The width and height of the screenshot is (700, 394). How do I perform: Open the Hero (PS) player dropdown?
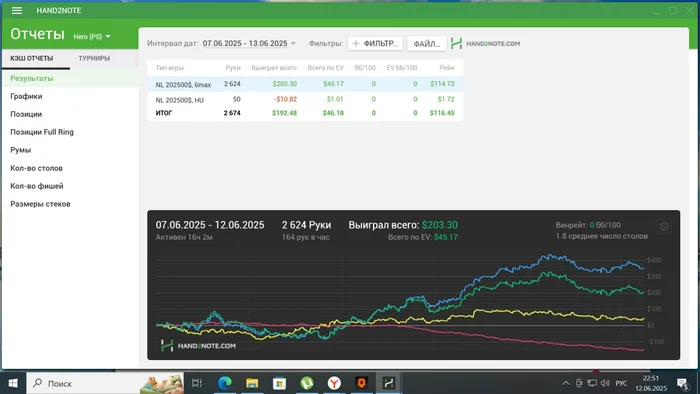tap(92, 37)
